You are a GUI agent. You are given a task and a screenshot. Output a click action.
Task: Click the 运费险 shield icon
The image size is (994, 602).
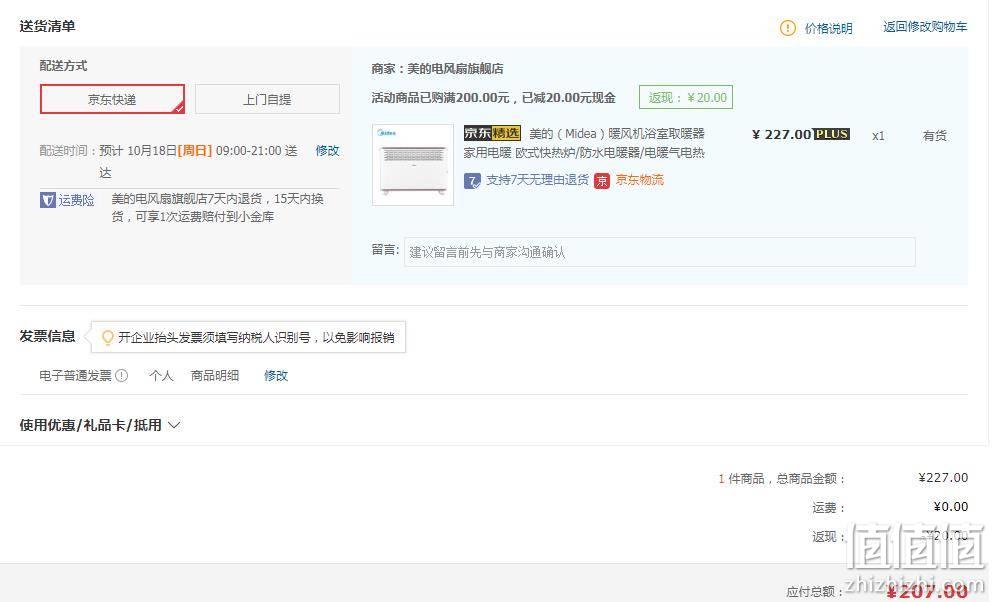[48, 200]
